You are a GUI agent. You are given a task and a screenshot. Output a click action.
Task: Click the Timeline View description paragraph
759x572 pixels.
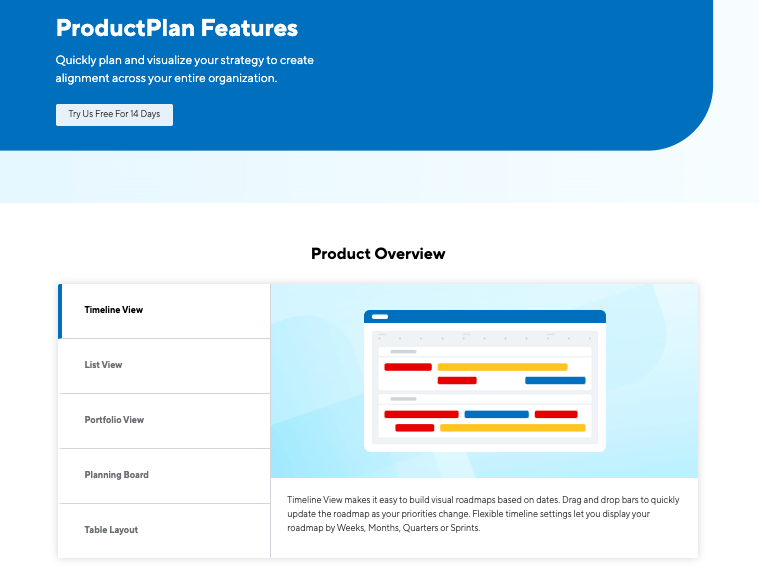483,514
